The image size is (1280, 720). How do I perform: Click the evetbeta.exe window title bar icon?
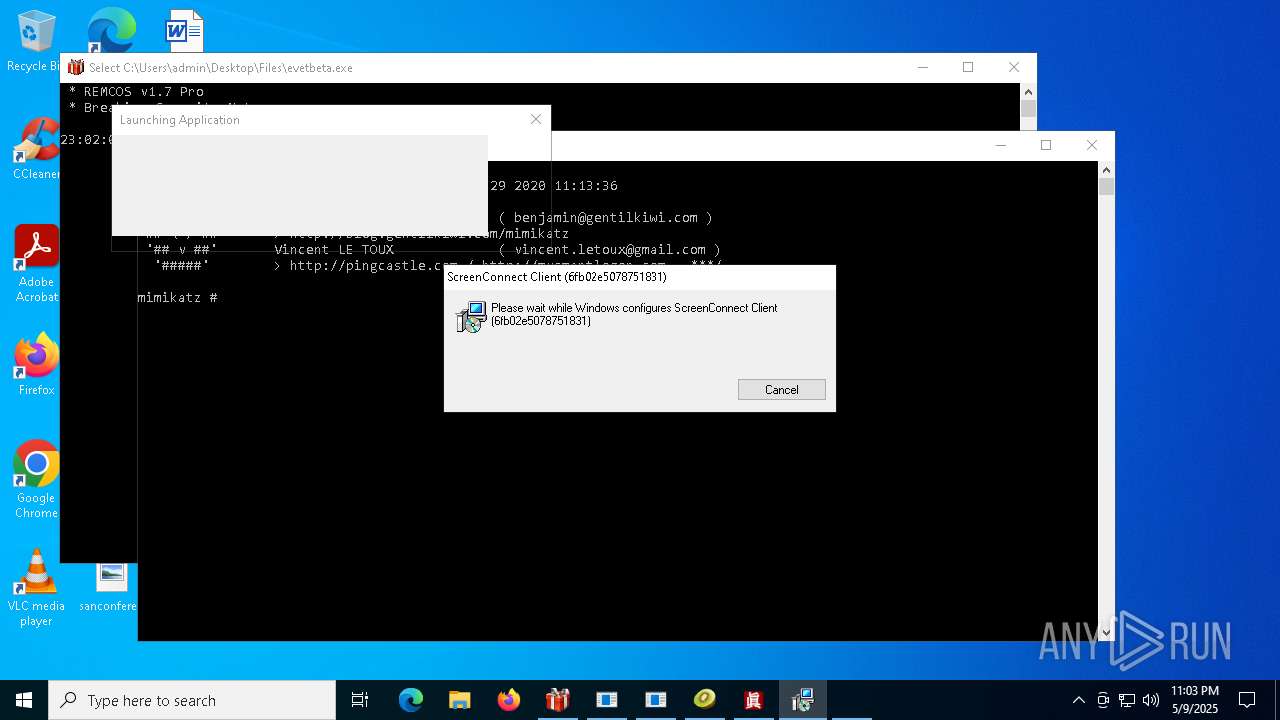point(76,67)
